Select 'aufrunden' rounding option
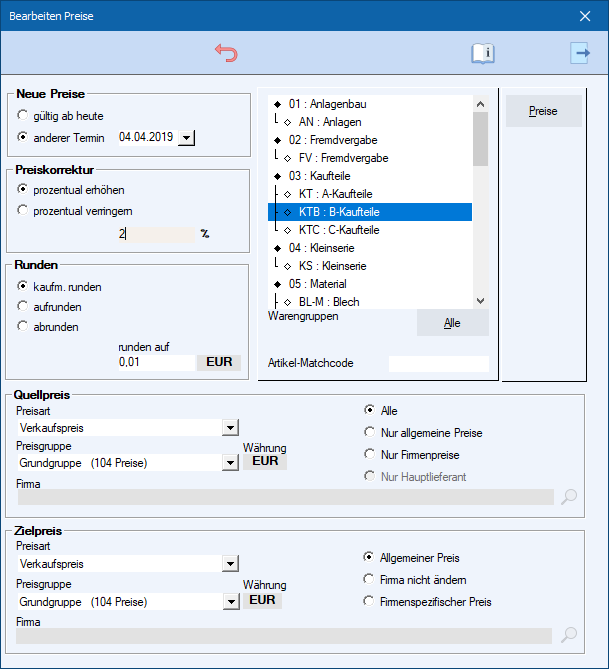The image size is (609, 669). click(x=23, y=307)
